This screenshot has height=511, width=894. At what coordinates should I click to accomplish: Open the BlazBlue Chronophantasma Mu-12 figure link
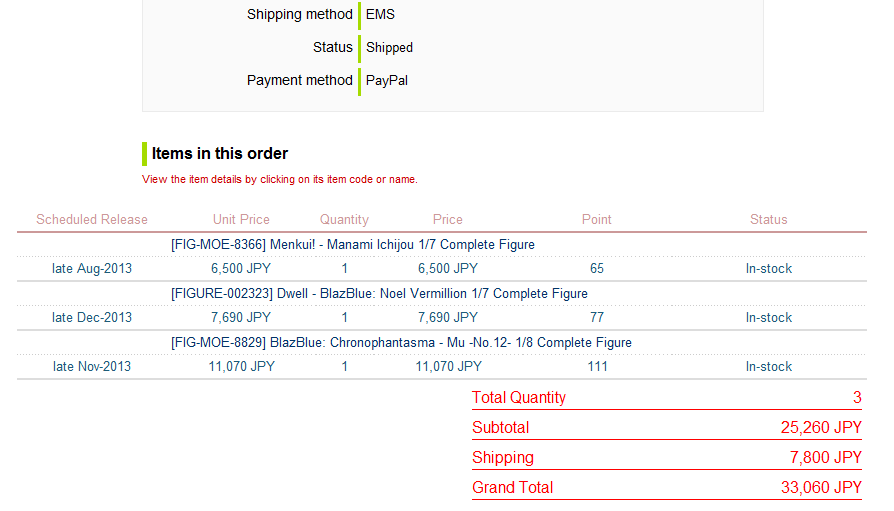401,343
